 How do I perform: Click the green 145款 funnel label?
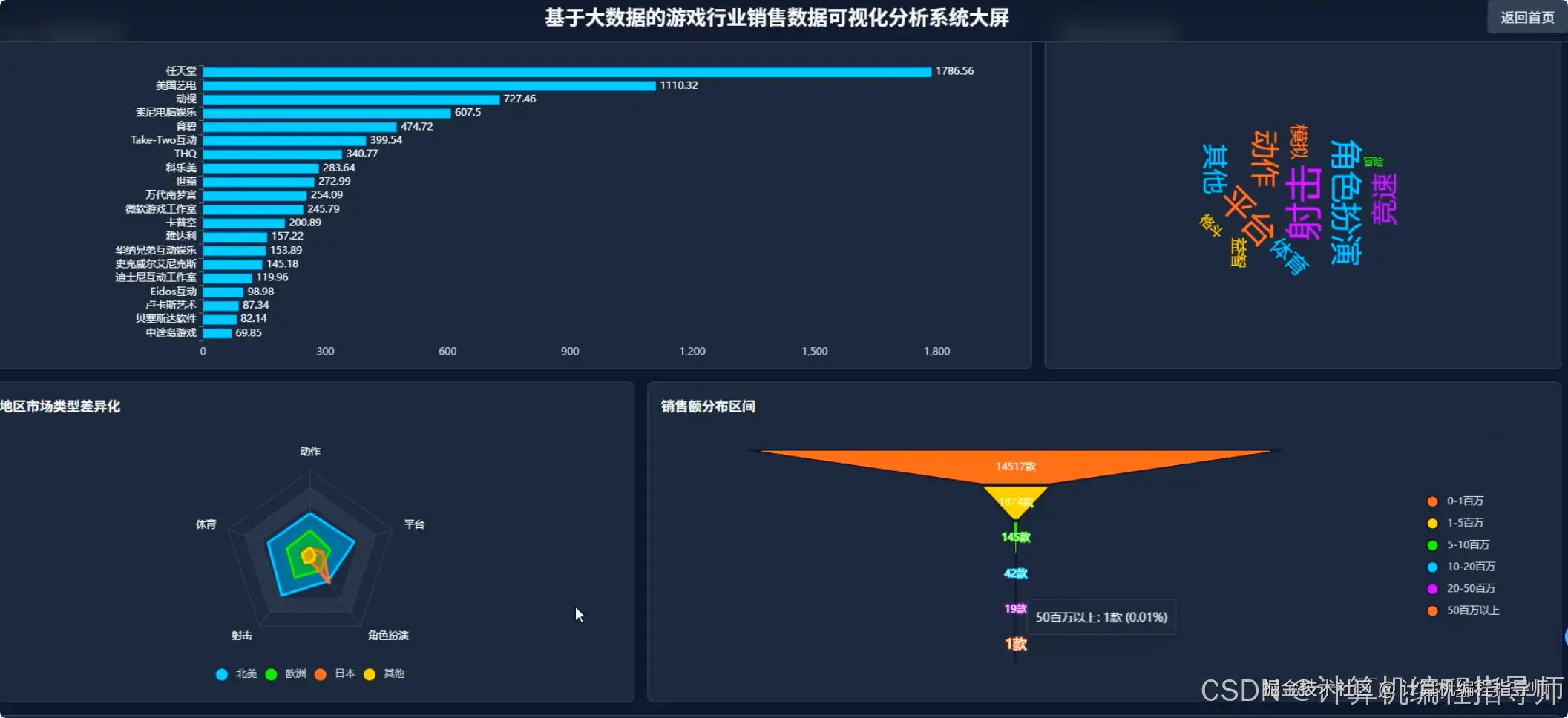tap(1016, 537)
